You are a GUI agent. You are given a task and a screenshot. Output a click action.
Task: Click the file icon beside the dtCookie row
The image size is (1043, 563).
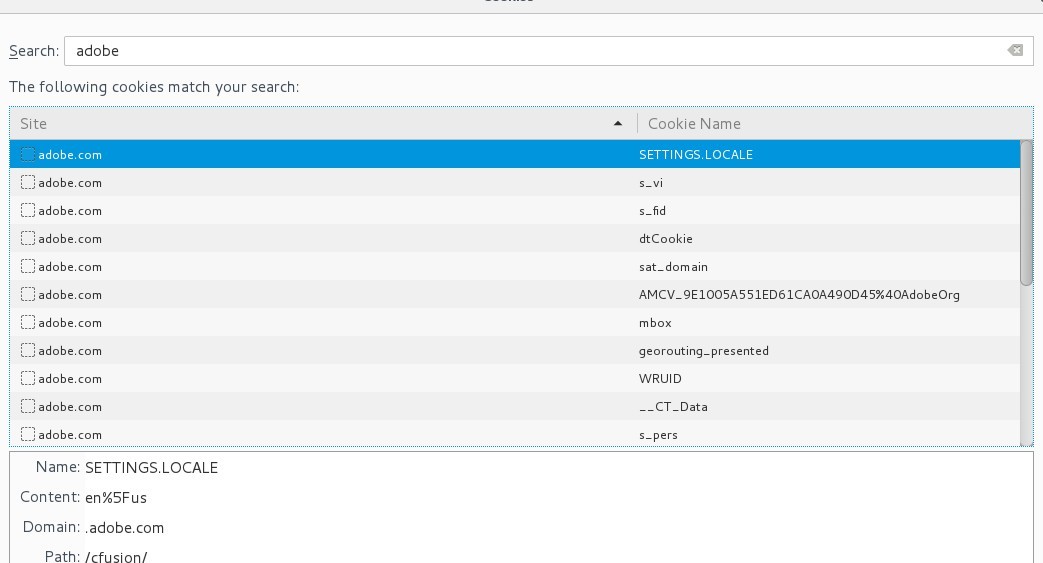[x=28, y=239]
